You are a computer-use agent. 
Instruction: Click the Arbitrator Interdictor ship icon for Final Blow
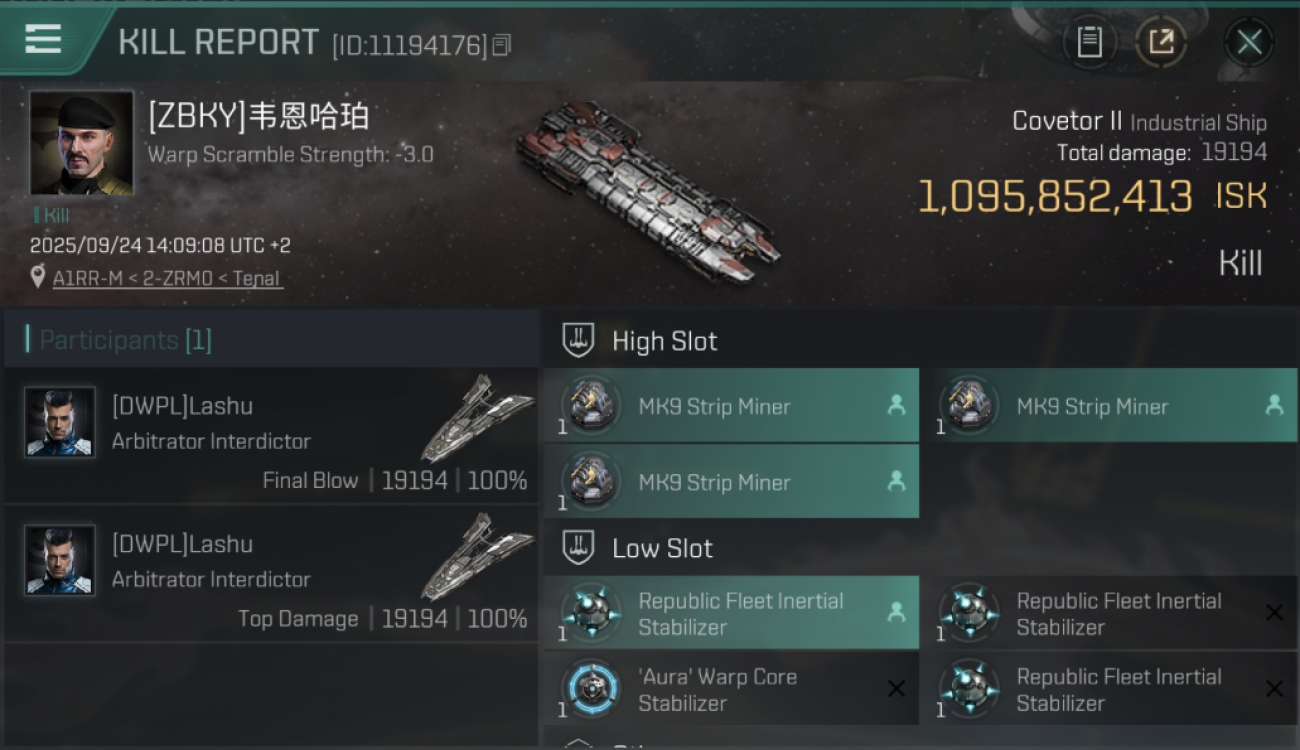point(478,418)
